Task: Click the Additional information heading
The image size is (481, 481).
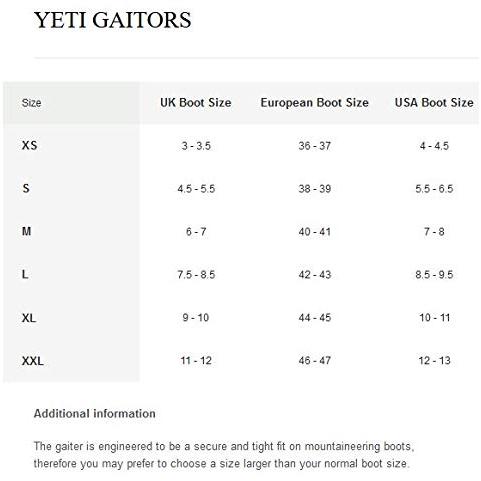Action: click(x=95, y=414)
